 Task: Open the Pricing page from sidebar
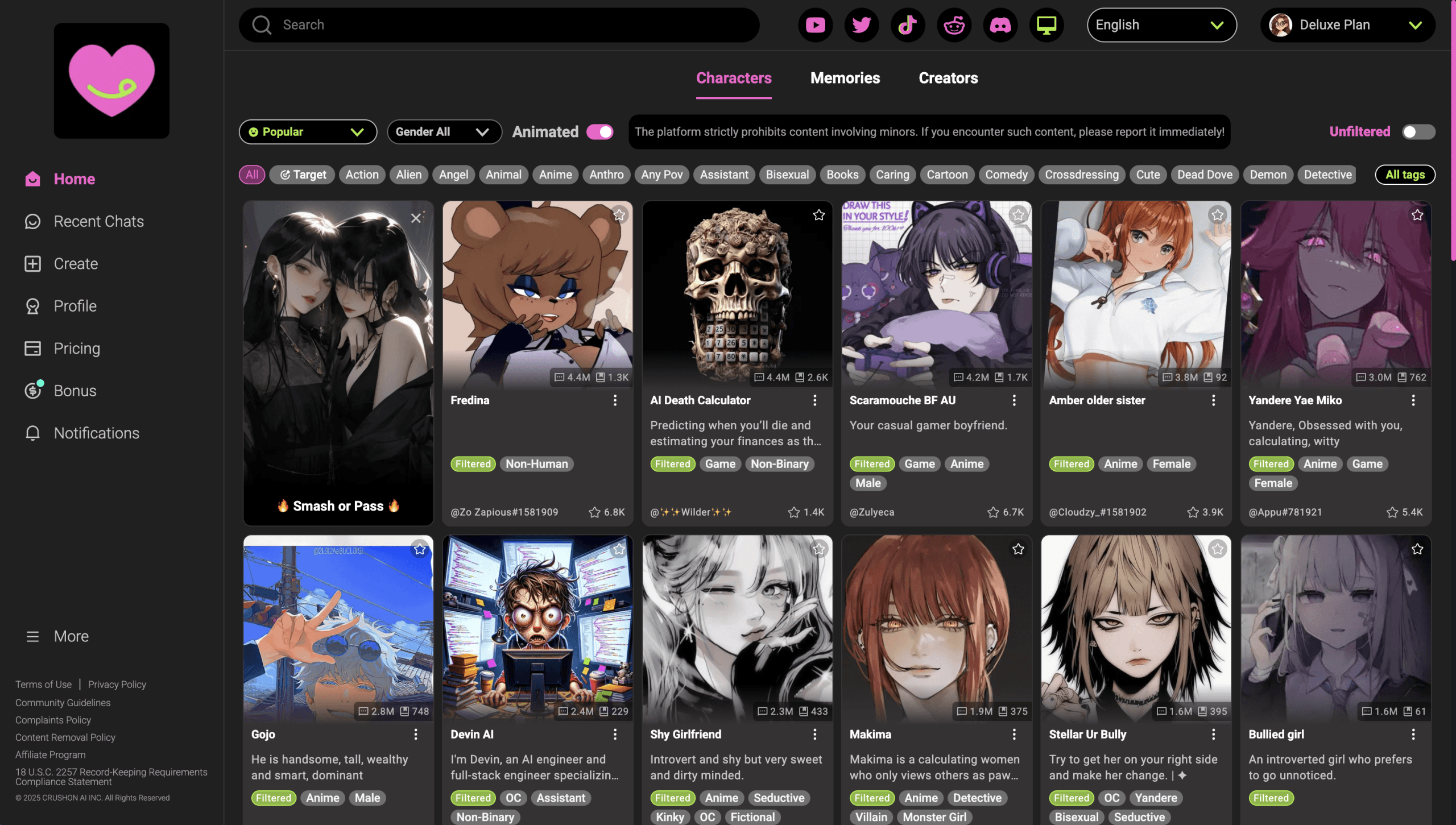63,349
